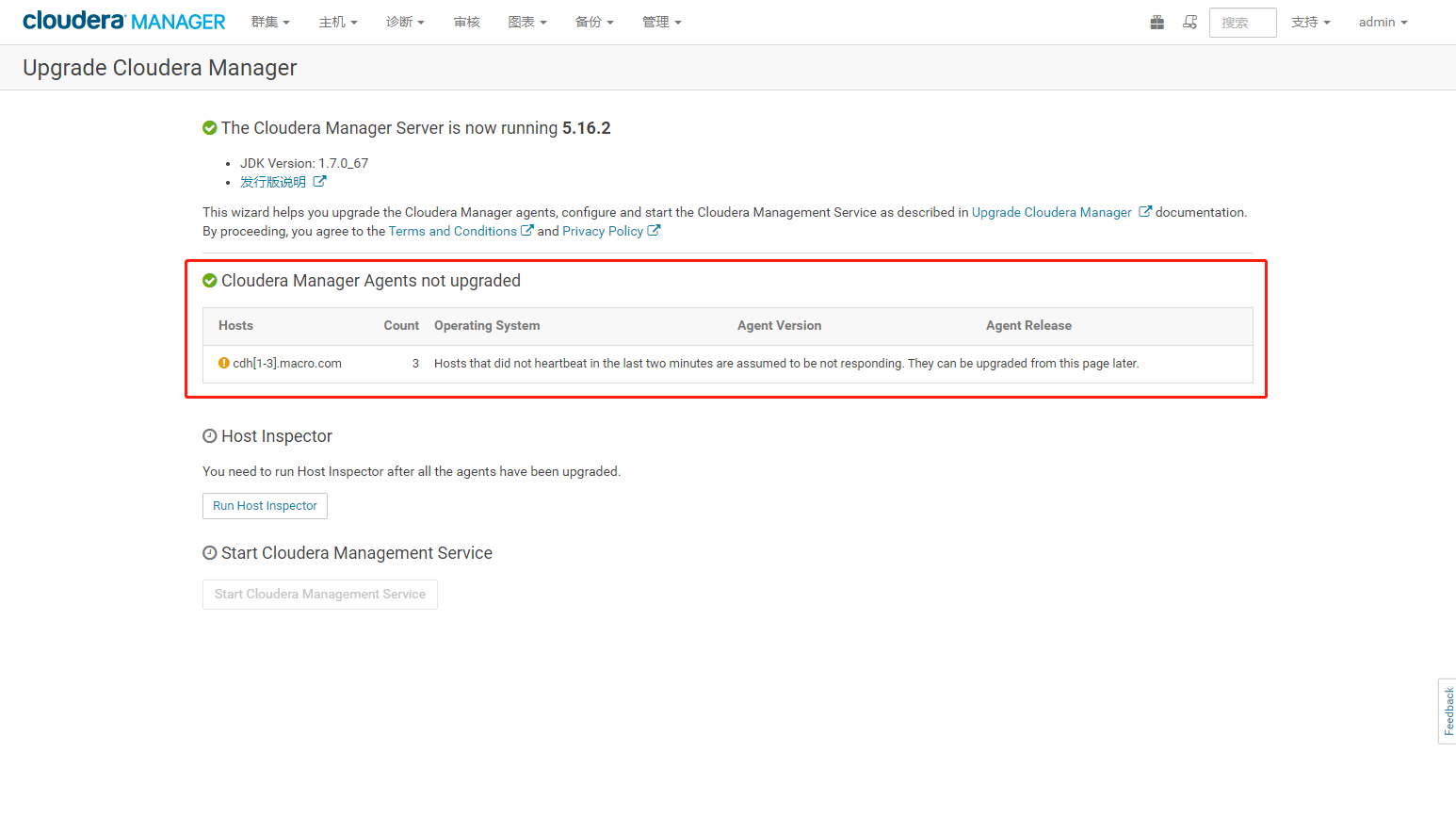Click the Agent Release column header
The height and width of the screenshot is (817, 1456).
click(1028, 325)
